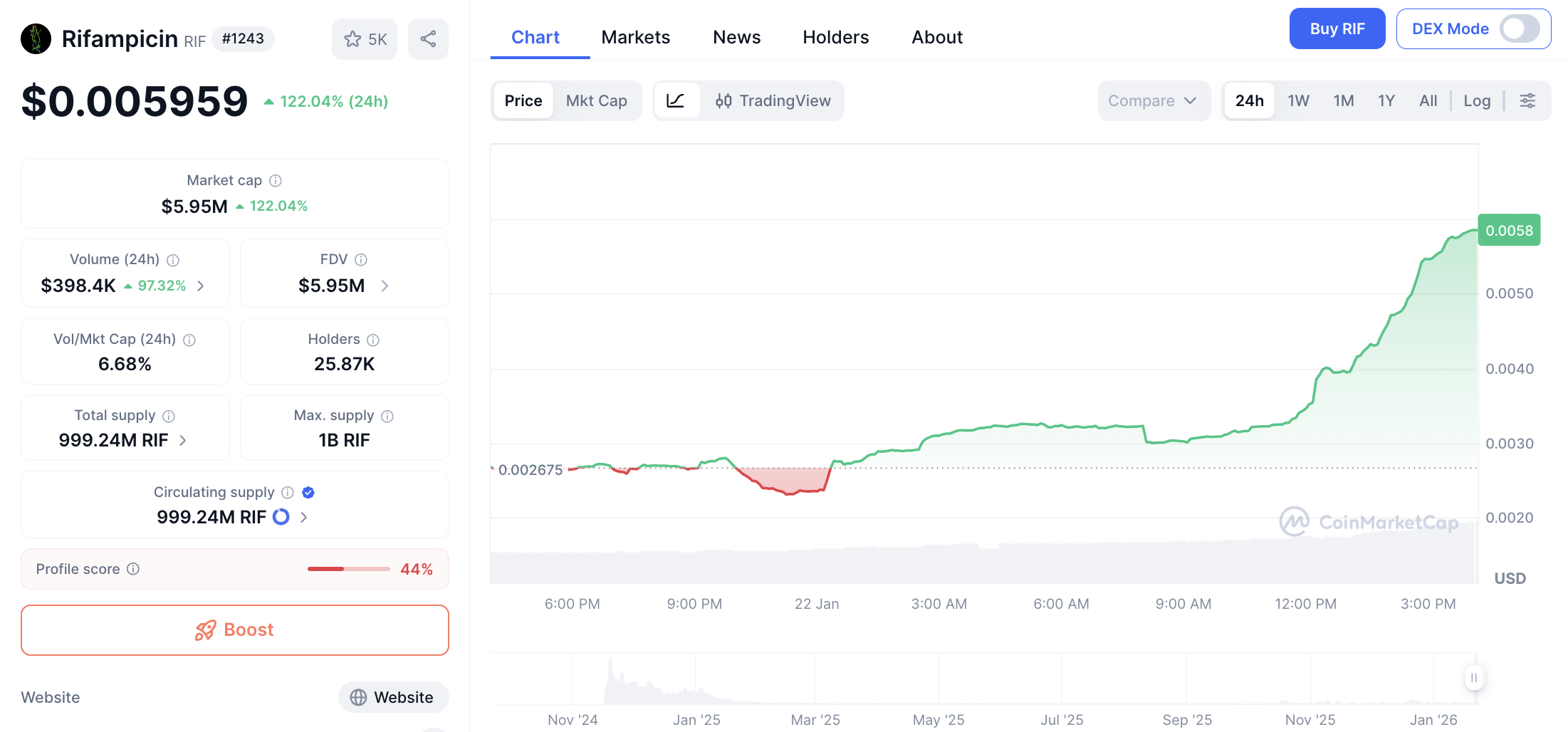Expand Volume (24h) details chevron
Screen dimensions: 1568x732
pos(201,286)
